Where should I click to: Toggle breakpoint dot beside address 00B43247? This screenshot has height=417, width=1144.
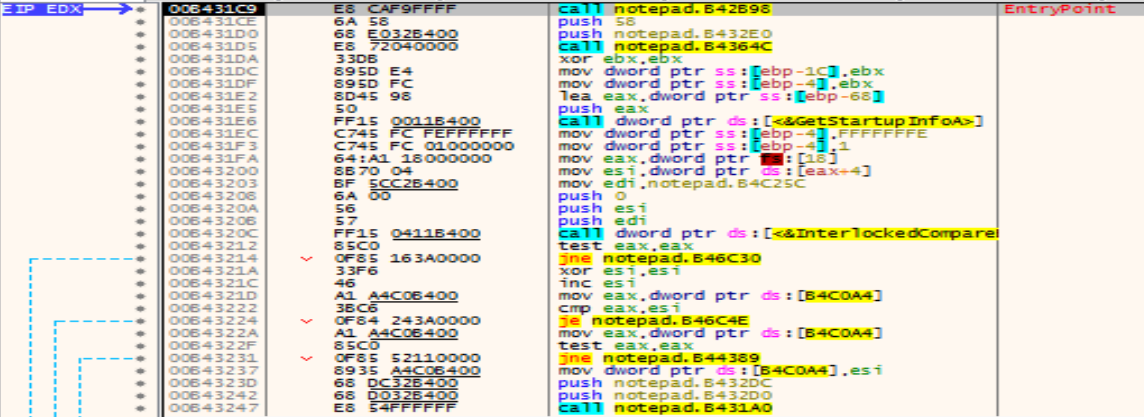coord(141,408)
